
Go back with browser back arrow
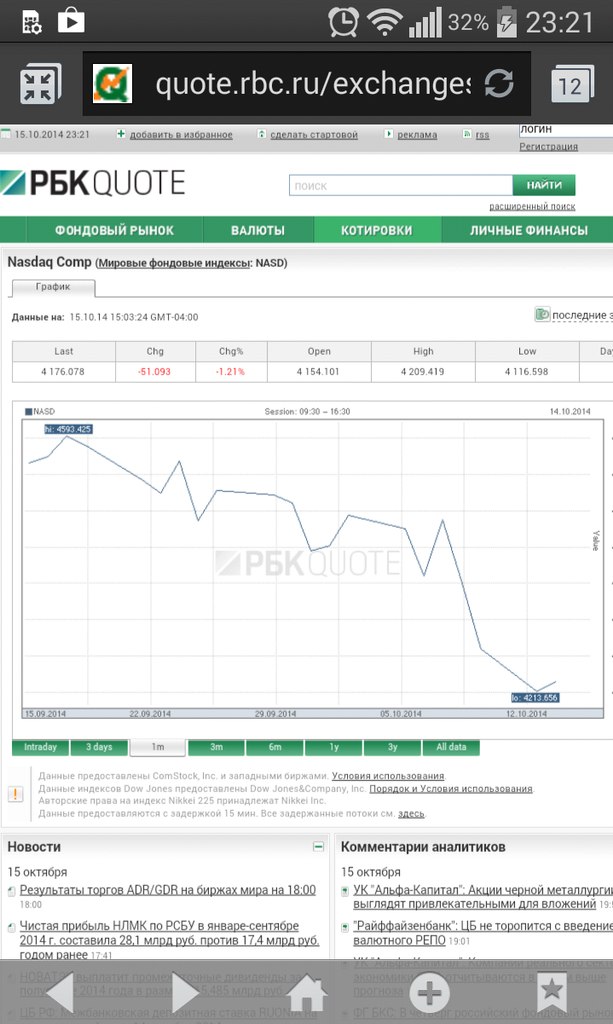point(61,993)
